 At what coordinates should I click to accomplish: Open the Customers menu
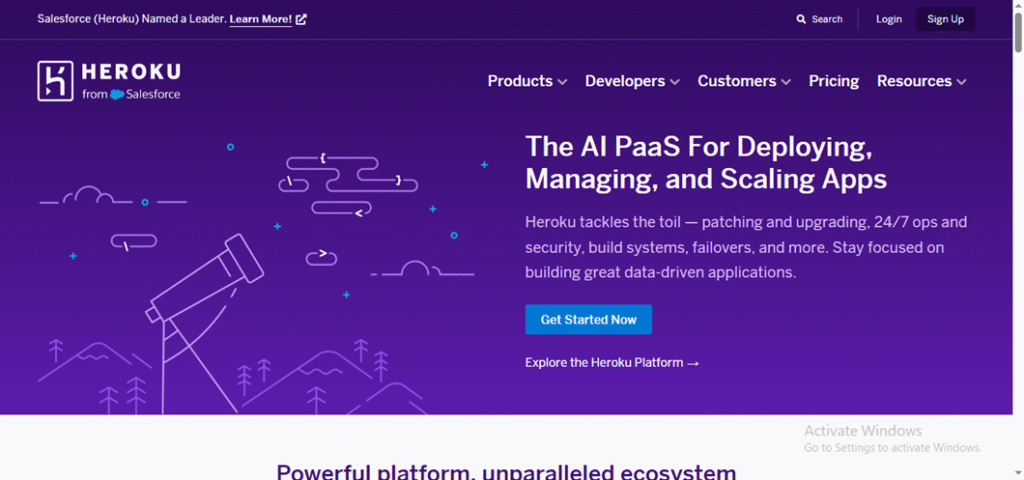[744, 81]
